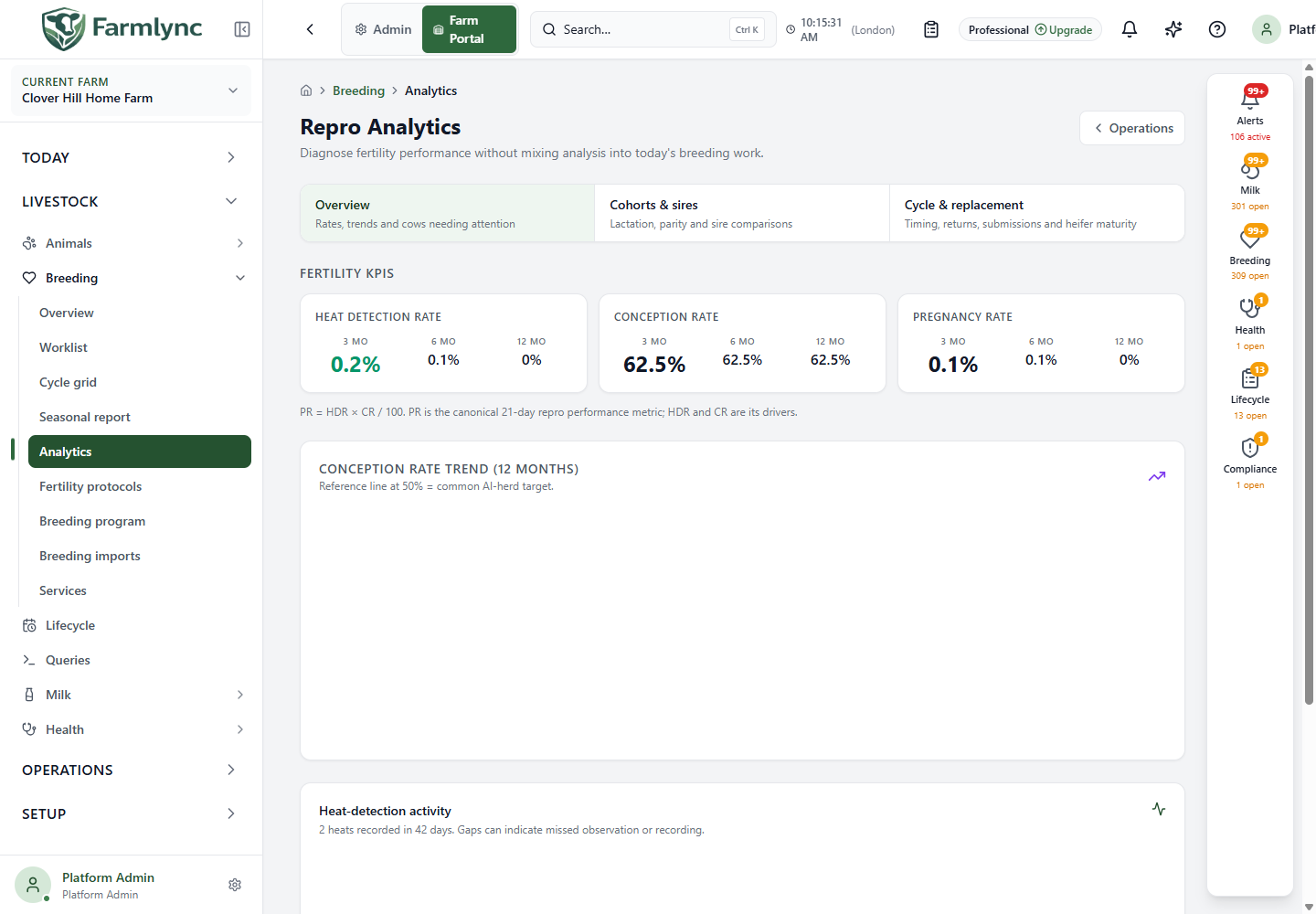Open Cycle grid in the sidebar
The height and width of the screenshot is (914, 1316).
[x=140, y=382]
